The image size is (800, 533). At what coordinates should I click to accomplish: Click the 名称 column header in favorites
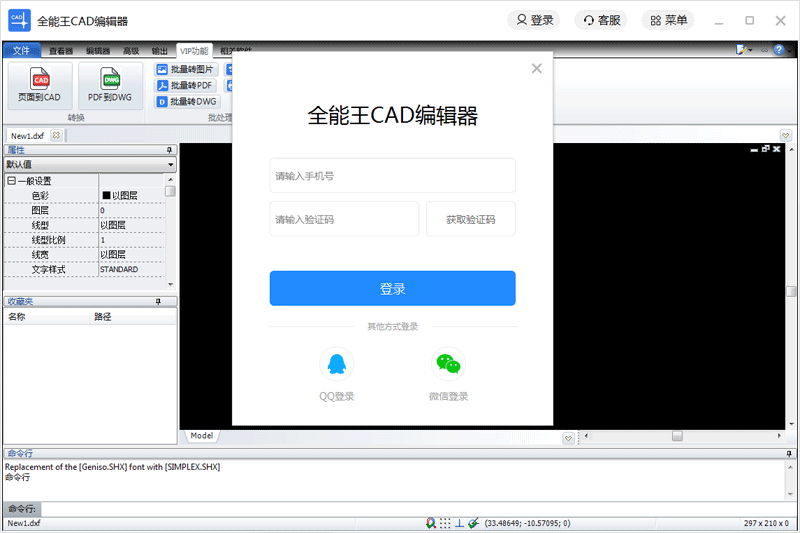(x=47, y=317)
